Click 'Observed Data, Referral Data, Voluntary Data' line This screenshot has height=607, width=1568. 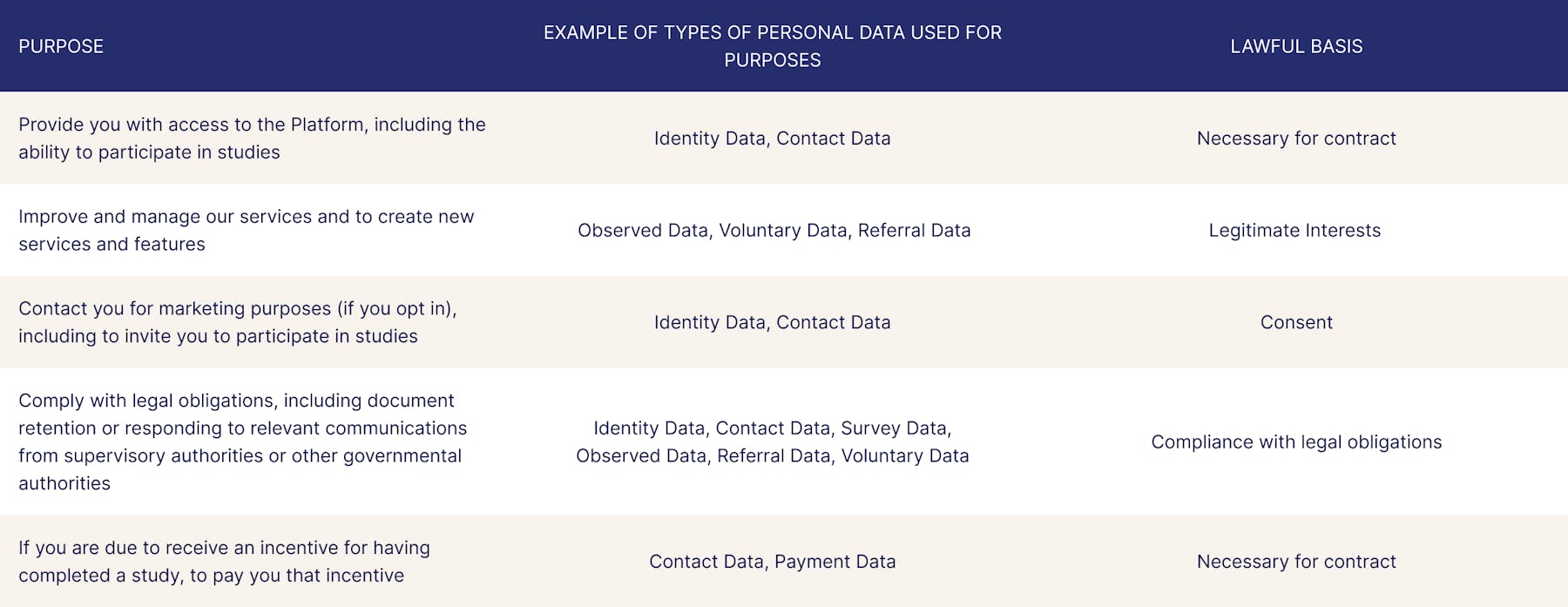(x=773, y=455)
